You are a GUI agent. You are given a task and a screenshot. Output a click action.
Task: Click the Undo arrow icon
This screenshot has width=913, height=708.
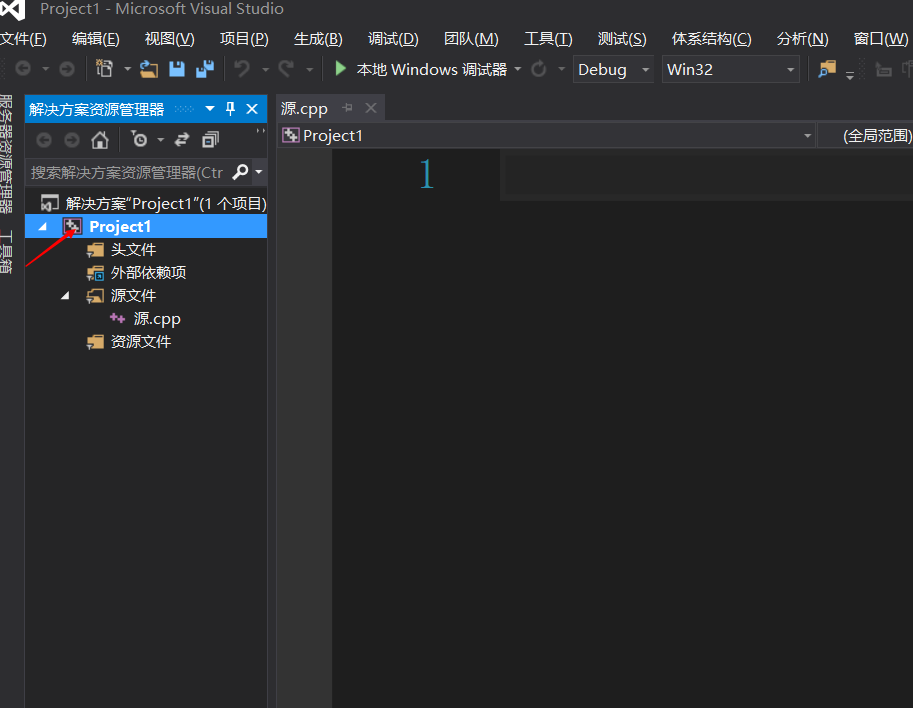[244, 69]
